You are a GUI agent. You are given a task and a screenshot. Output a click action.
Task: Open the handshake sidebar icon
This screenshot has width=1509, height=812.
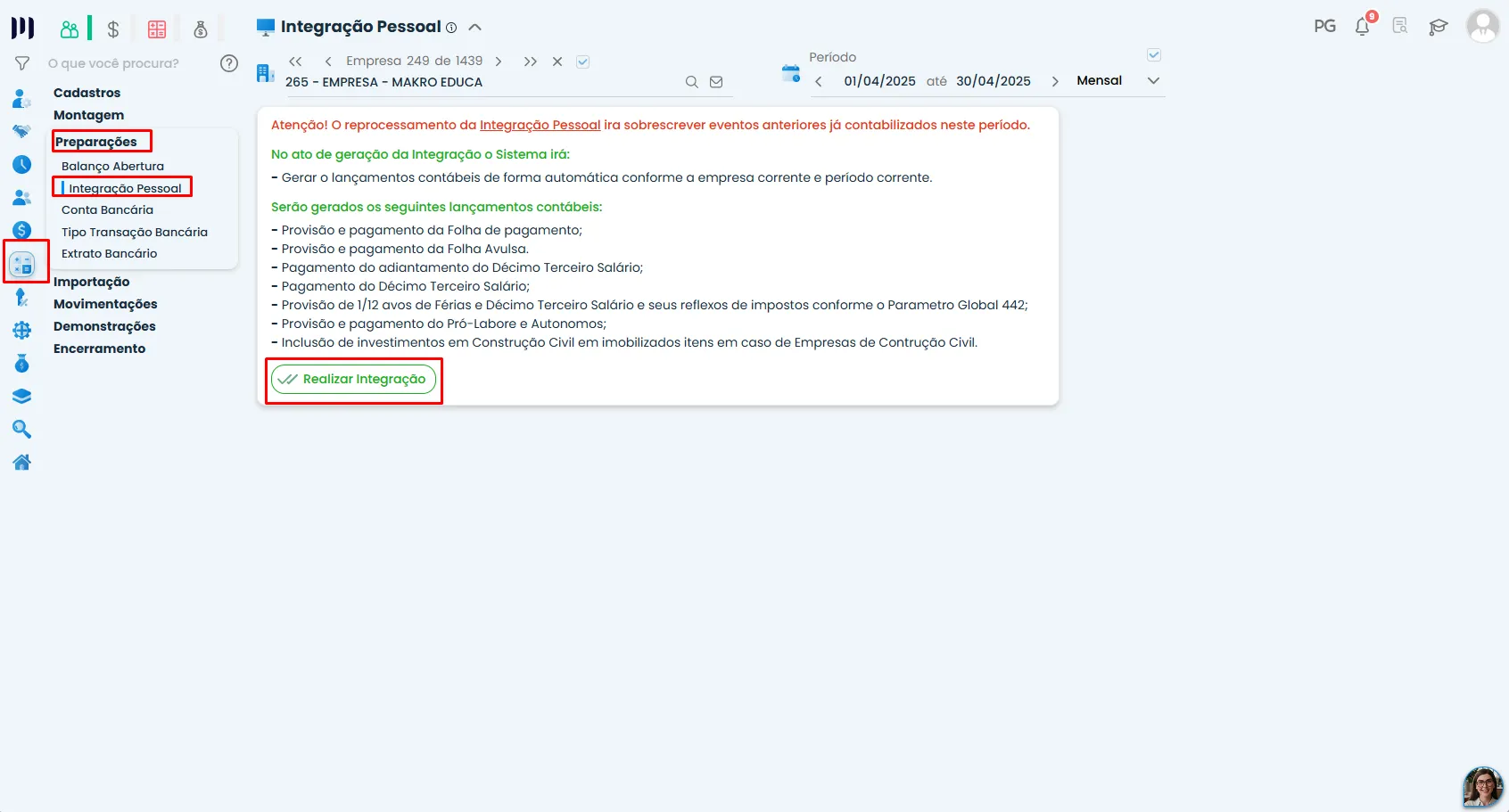22,131
